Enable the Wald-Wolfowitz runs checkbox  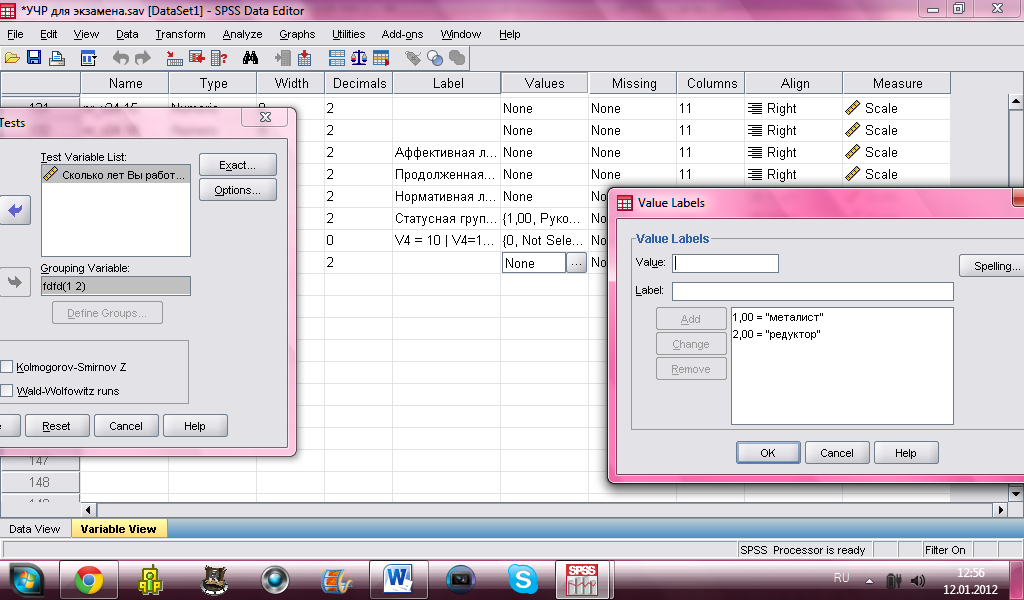coord(7,391)
